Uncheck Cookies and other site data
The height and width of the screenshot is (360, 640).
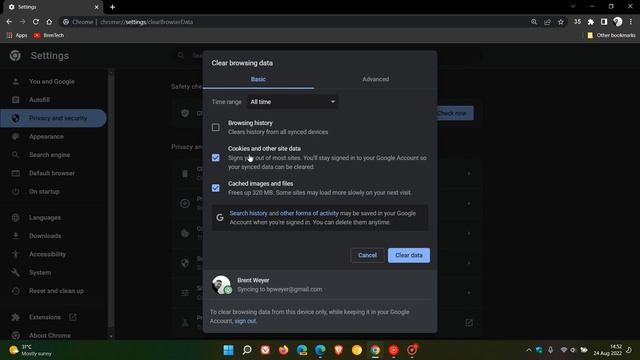(x=216, y=158)
